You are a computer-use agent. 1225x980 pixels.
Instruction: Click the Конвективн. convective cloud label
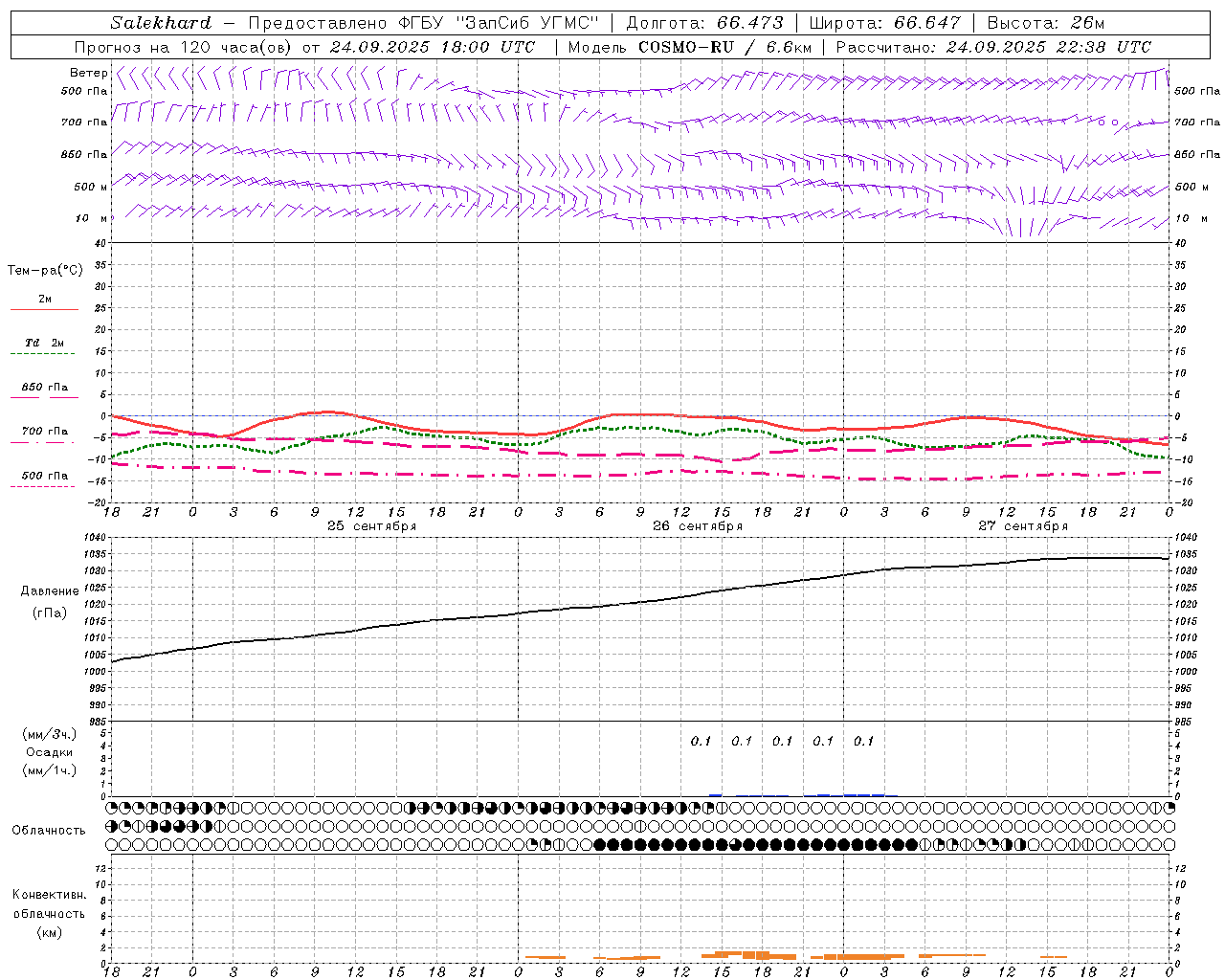tap(49, 895)
